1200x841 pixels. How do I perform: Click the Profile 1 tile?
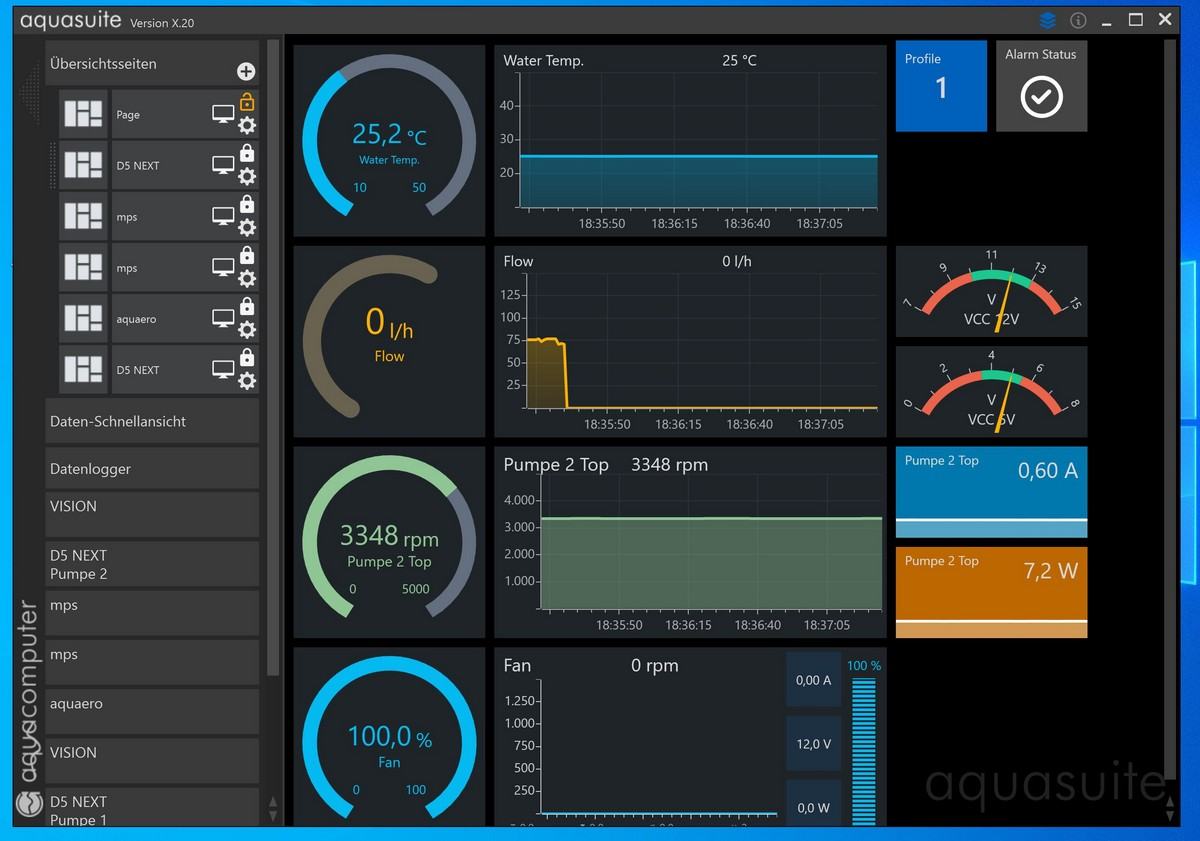click(x=941, y=86)
